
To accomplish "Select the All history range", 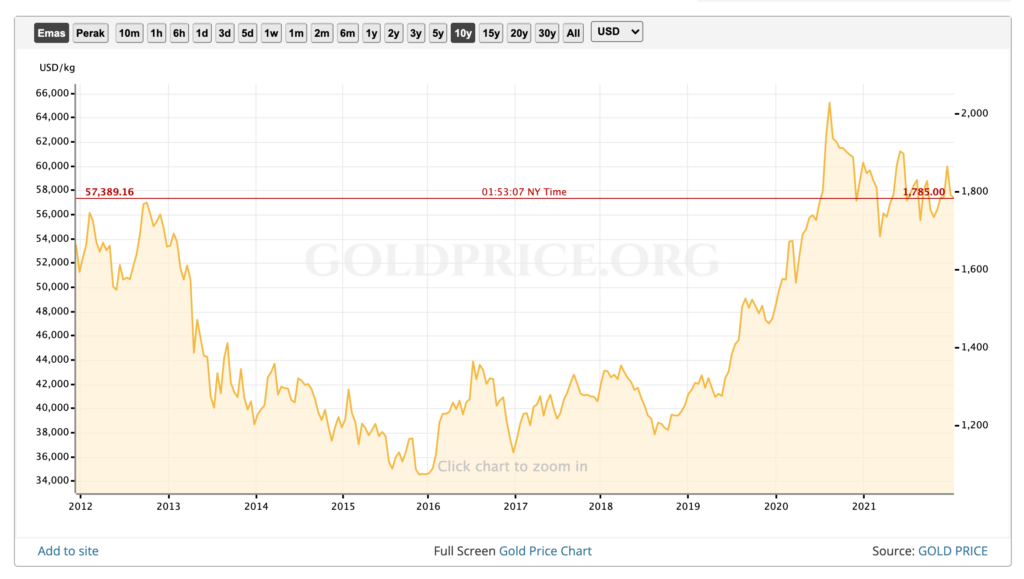I will coord(573,32).
